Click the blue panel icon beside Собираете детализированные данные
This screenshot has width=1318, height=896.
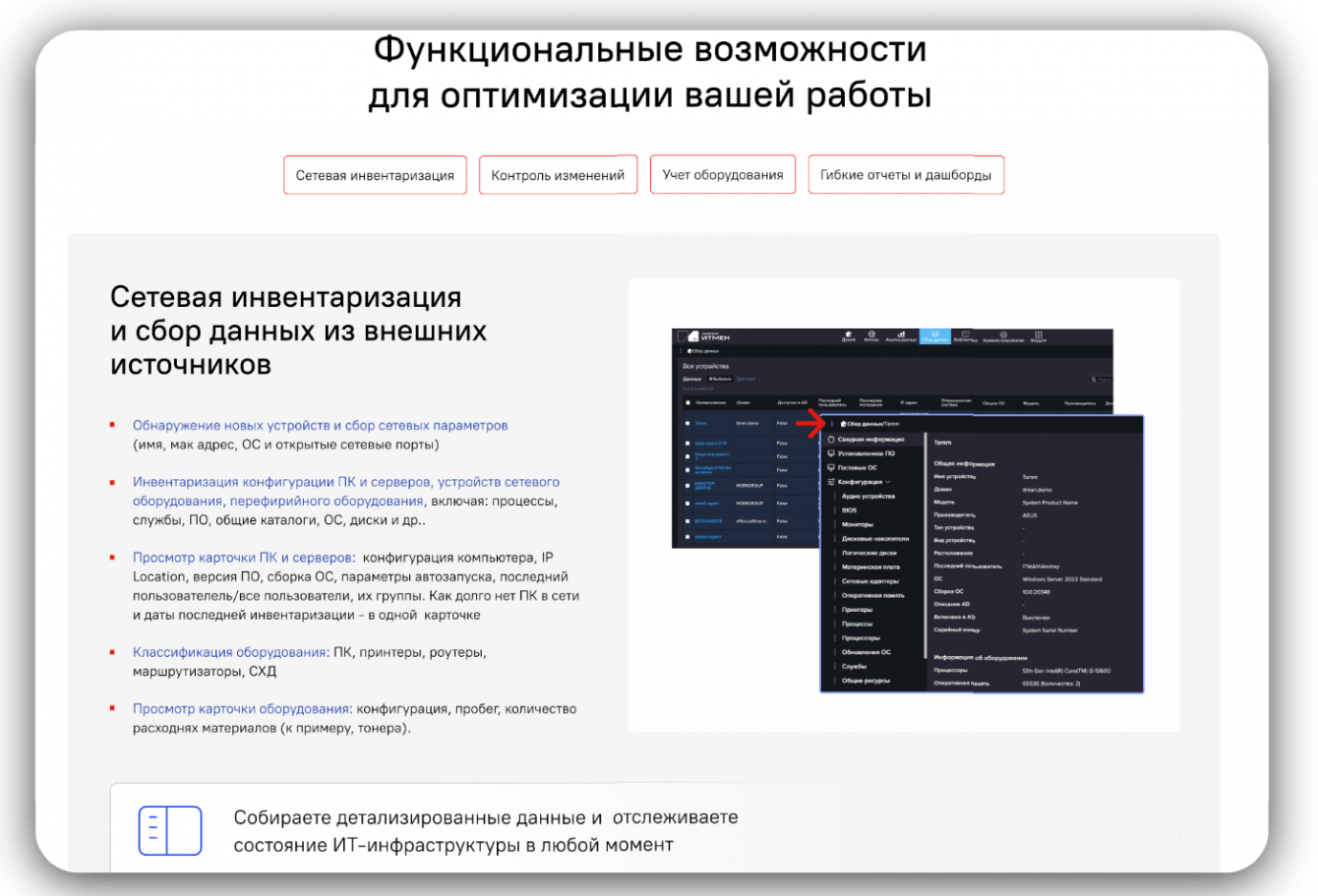170,831
